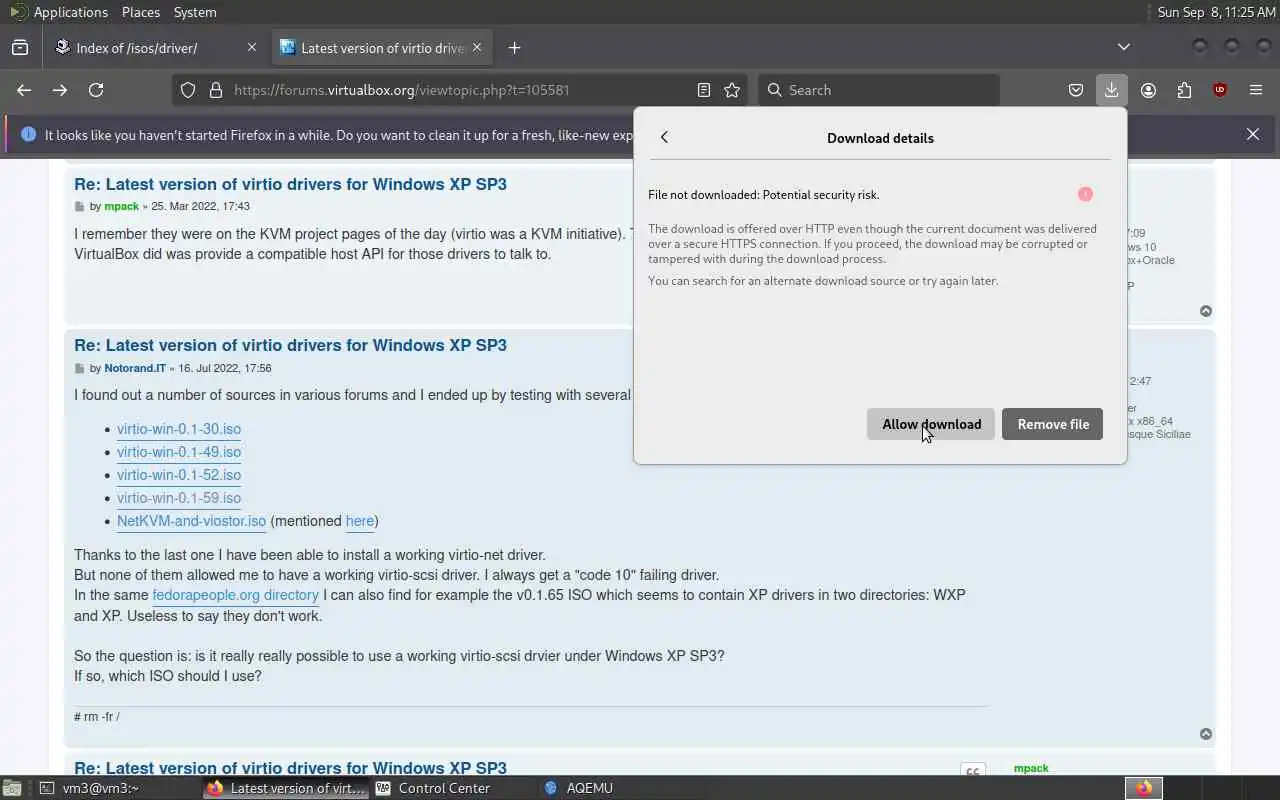Open the NetKVM-and-viostor.iso link

tap(191, 521)
